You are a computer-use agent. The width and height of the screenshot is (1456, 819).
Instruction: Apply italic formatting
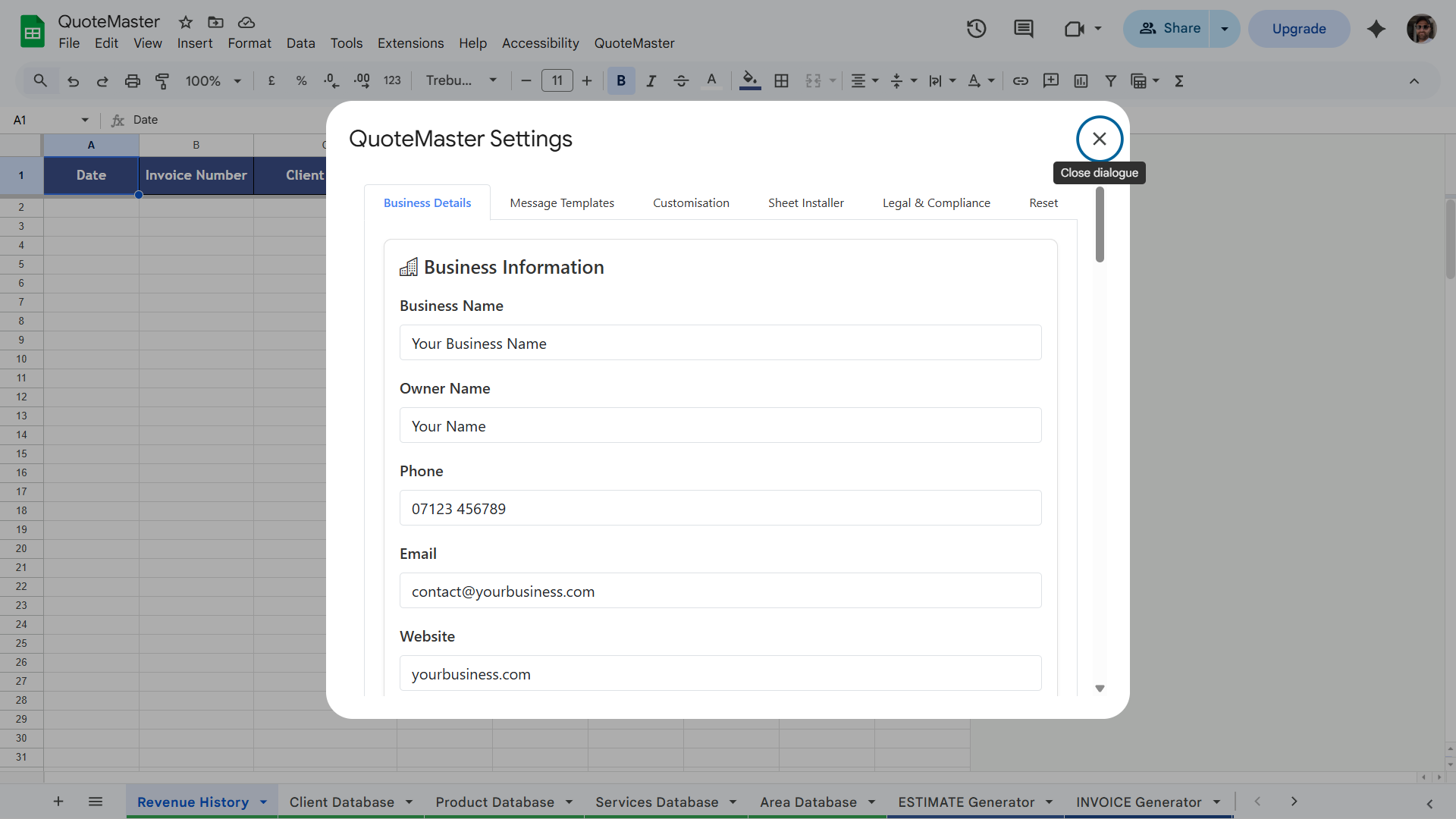[x=651, y=80]
